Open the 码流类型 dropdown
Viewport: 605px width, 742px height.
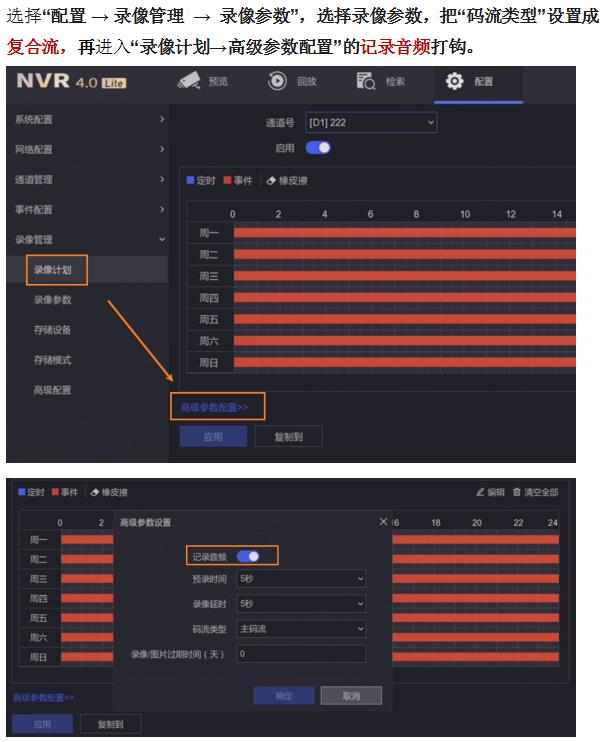(301, 629)
